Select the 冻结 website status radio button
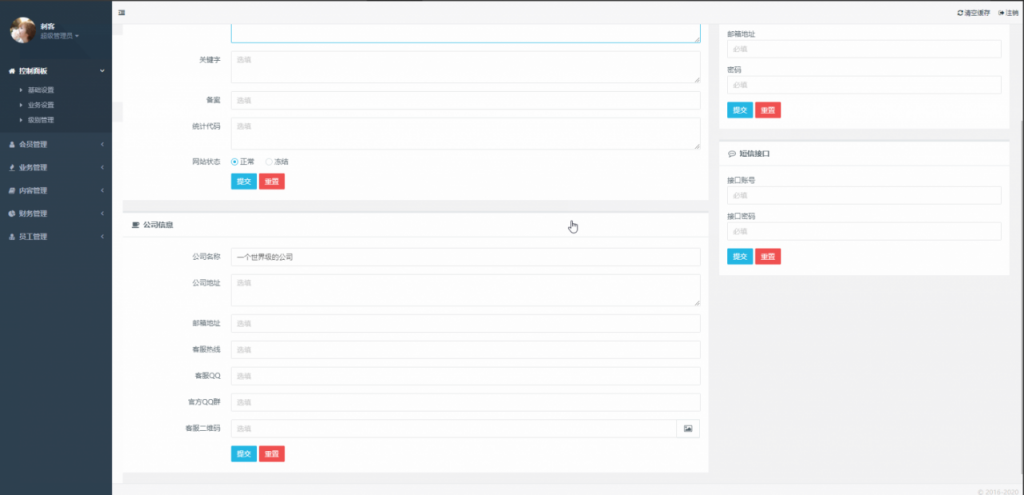Screen dimensions: 1024x495 click(x=269, y=161)
